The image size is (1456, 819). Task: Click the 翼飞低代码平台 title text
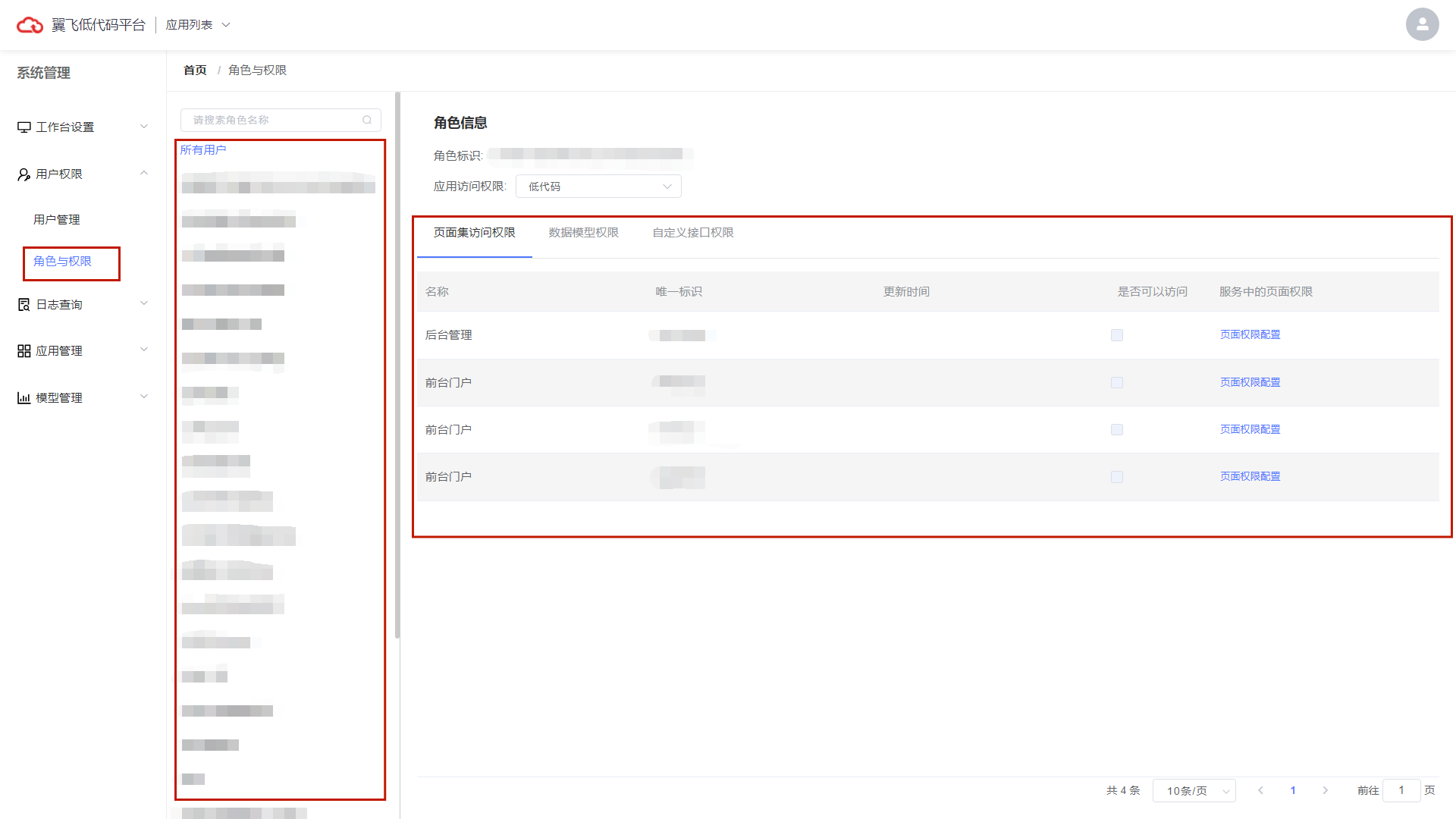pos(98,25)
